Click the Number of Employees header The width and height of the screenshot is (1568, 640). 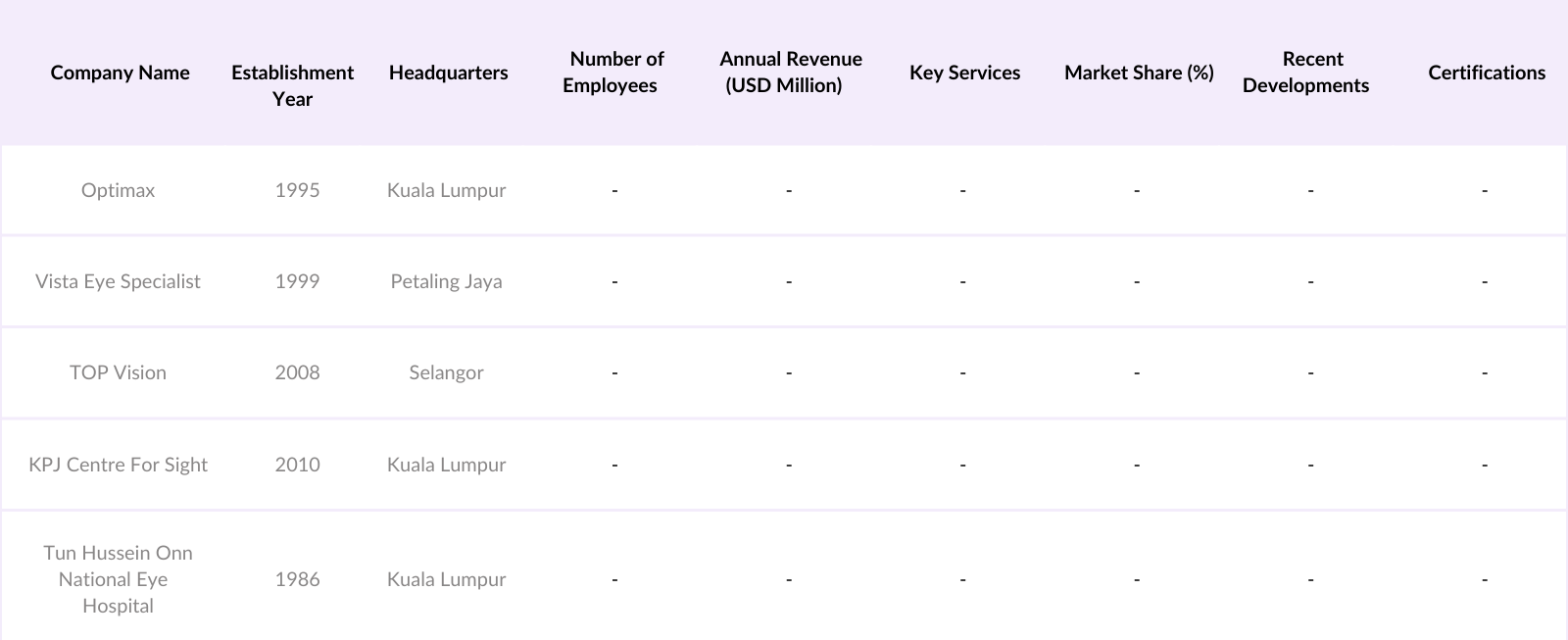pos(613,73)
